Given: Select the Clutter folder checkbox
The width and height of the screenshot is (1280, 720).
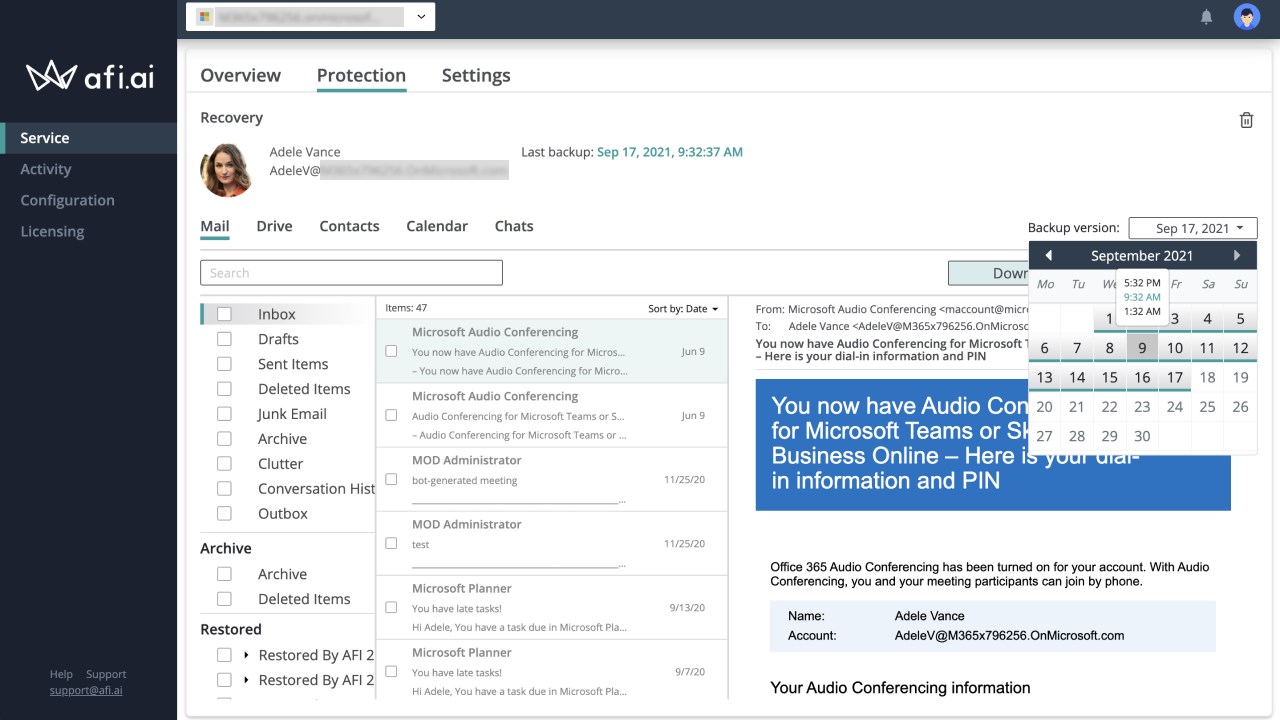Looking at the screenshot, I should [224, 464].
